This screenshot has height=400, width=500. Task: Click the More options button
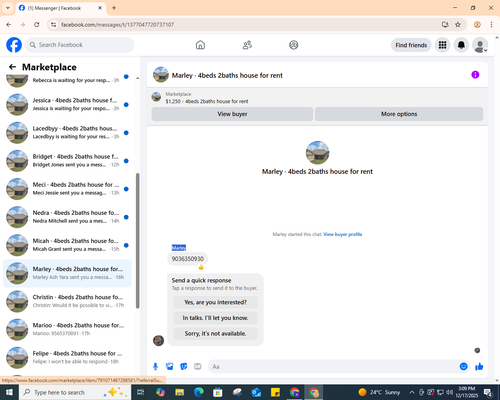point(399,114)
